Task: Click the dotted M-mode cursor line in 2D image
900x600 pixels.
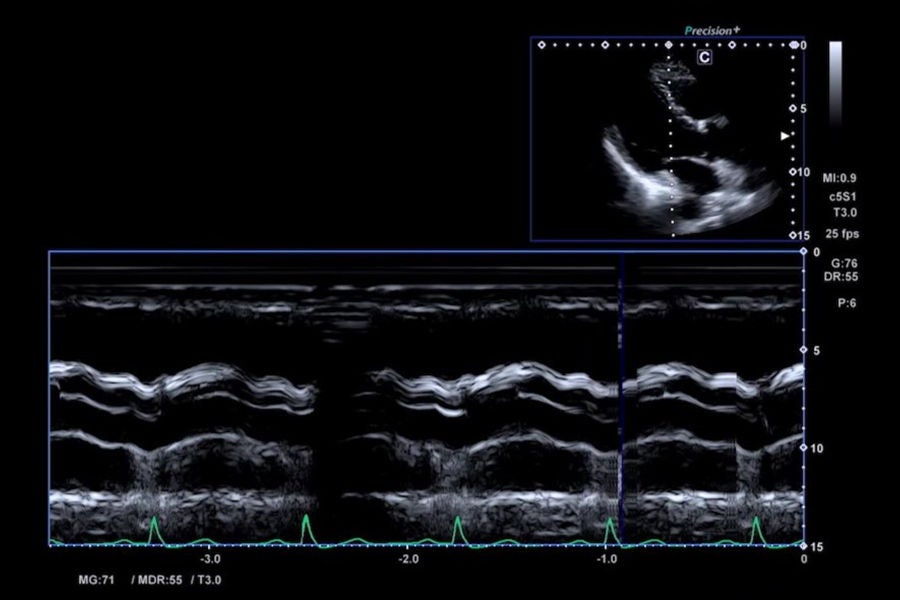Action: click(x=670, y=141)
